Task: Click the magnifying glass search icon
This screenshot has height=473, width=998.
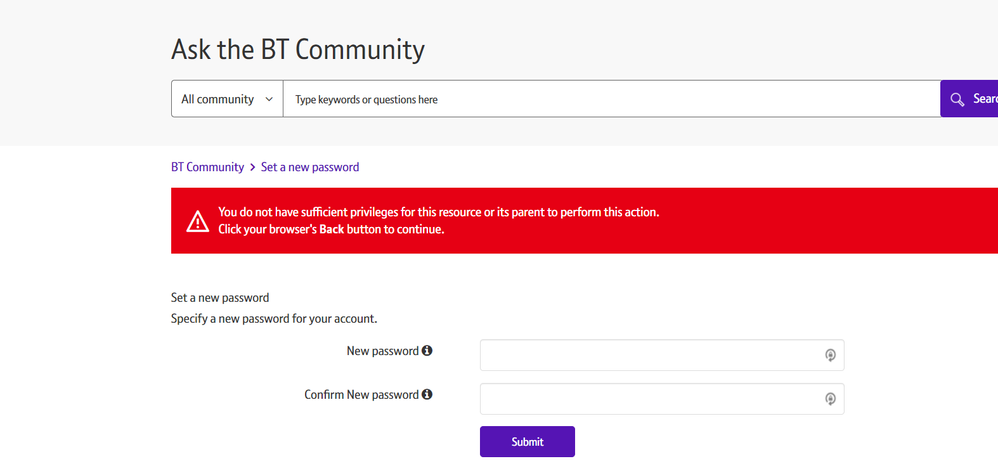Action: click(x=957, y=99)
